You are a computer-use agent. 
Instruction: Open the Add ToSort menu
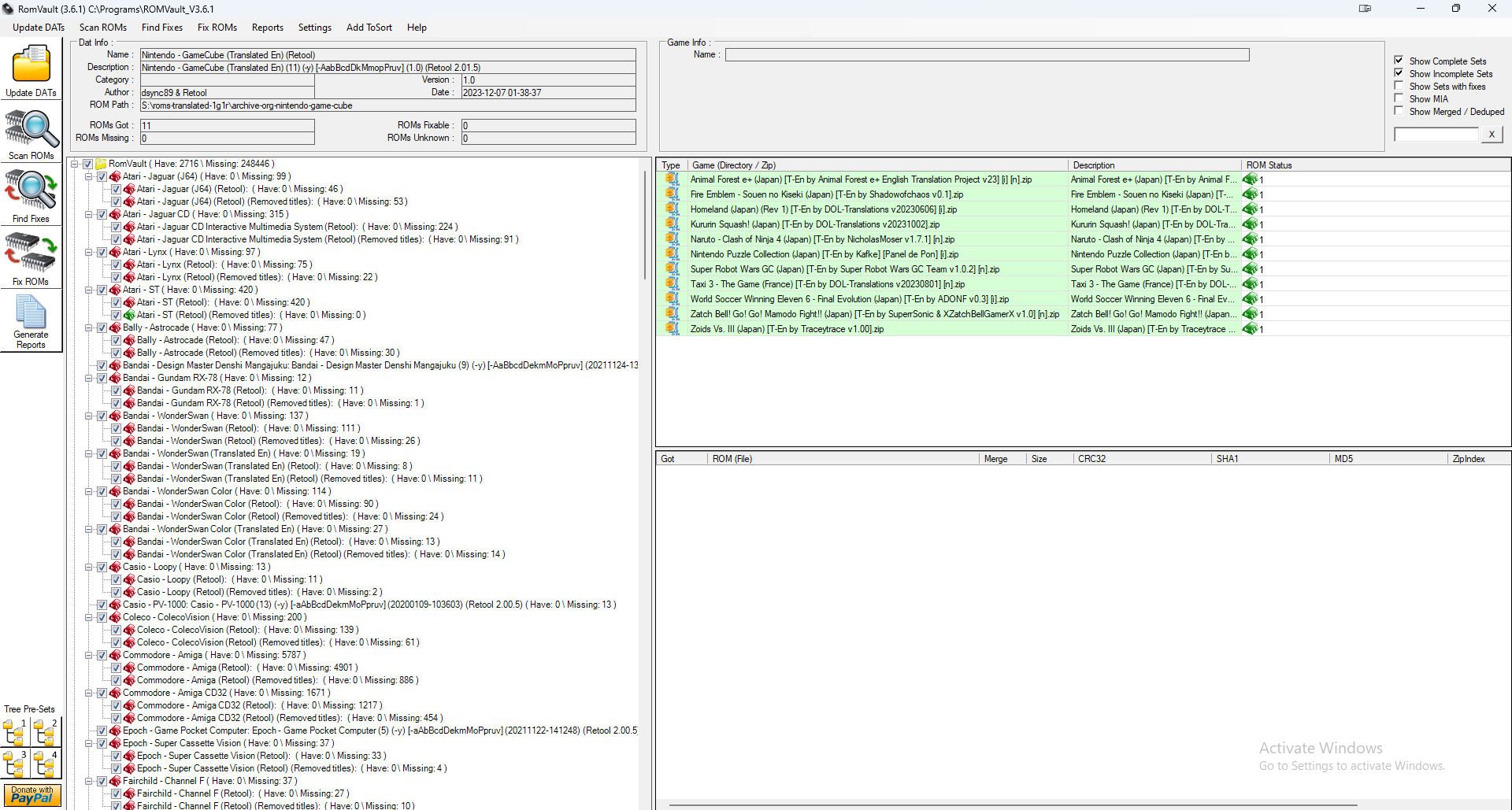[x=369, y=28]
